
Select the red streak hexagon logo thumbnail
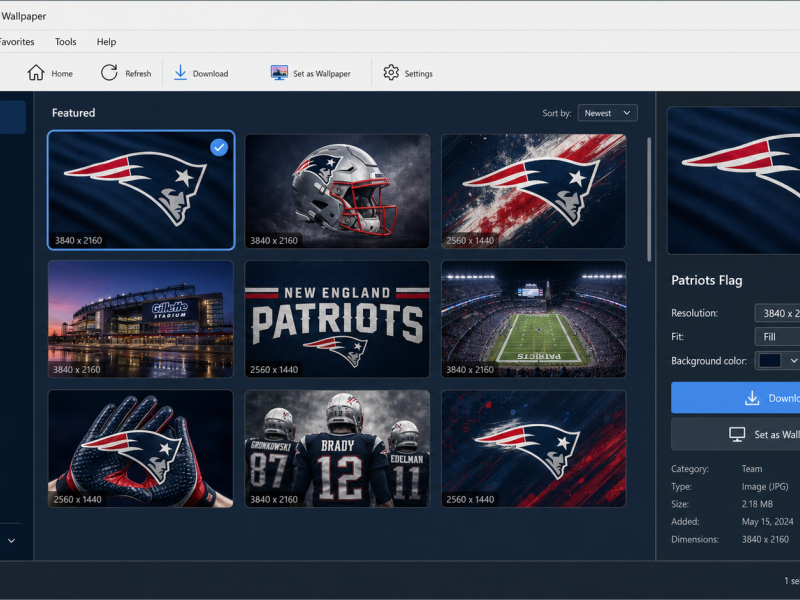(534, 449)
